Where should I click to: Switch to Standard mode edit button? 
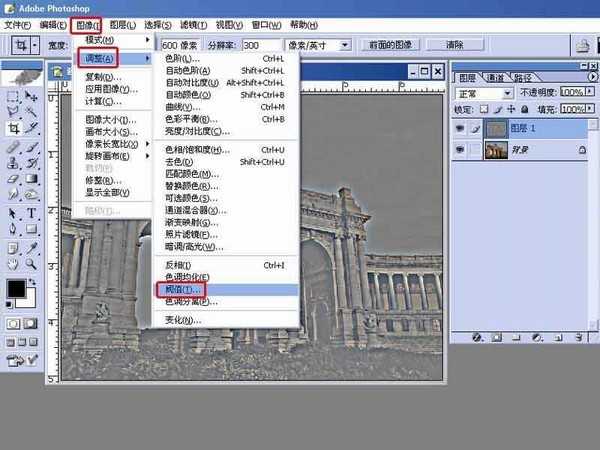point(13,324)
